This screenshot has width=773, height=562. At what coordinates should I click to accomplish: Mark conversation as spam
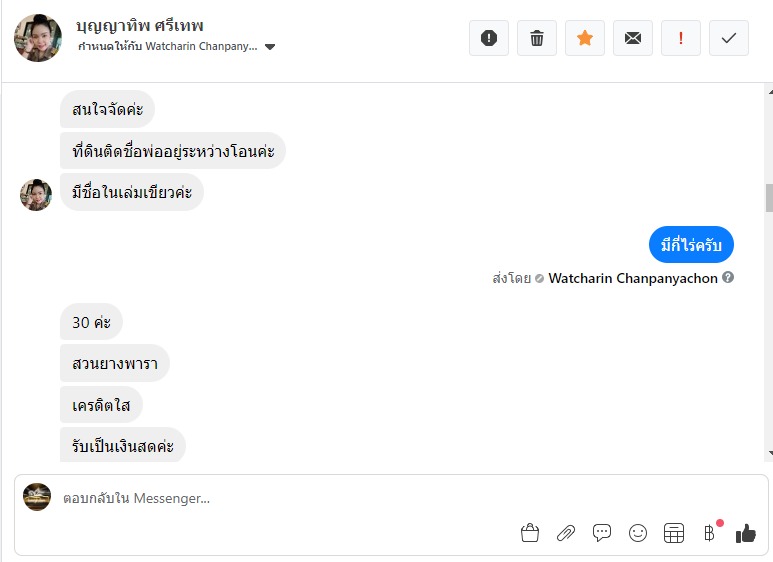tap(489, 38)
